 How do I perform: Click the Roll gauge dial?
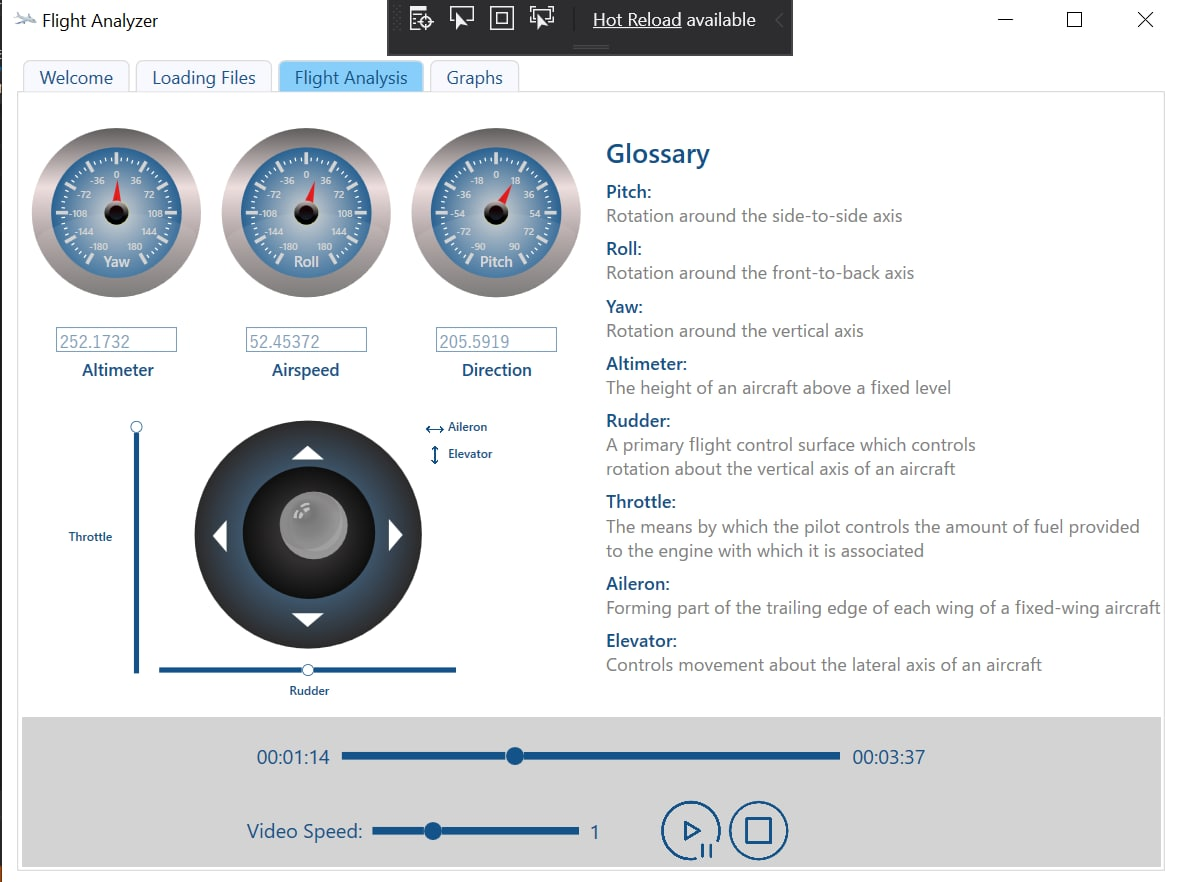coord(306,212)
